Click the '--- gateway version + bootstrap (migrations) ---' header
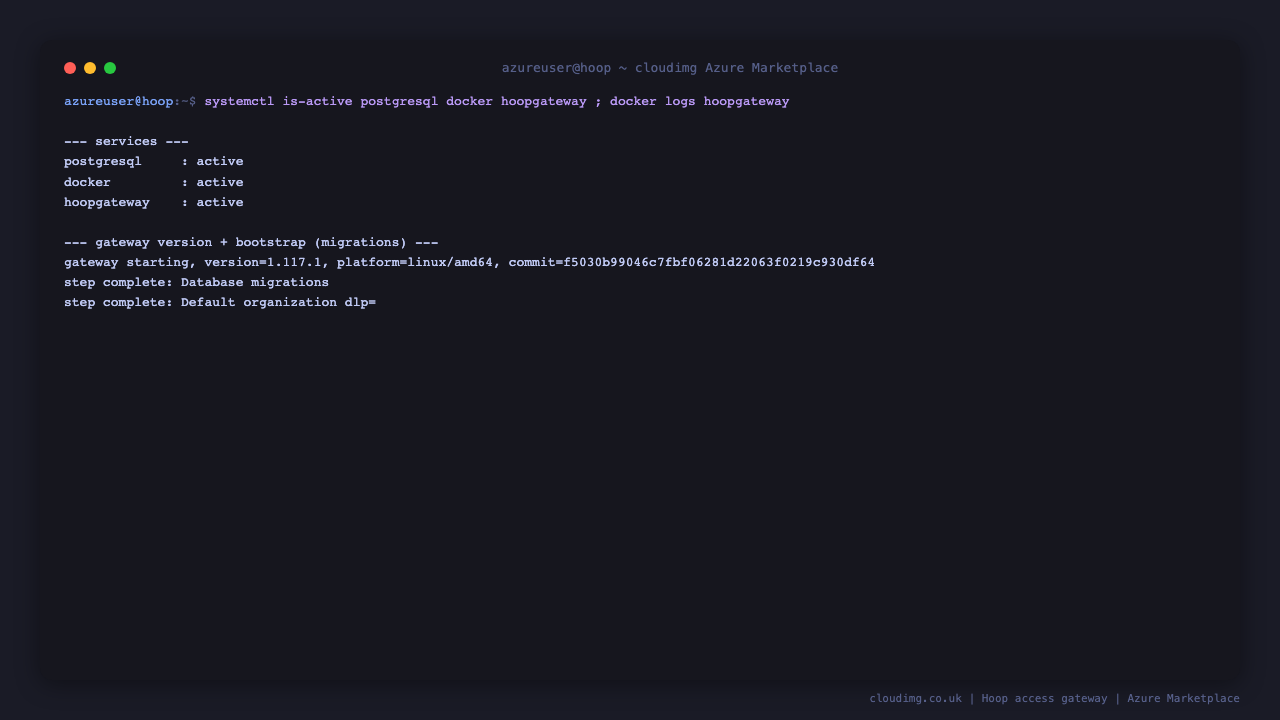Screen dimensions: 1280x720 [x=251, y=242]
